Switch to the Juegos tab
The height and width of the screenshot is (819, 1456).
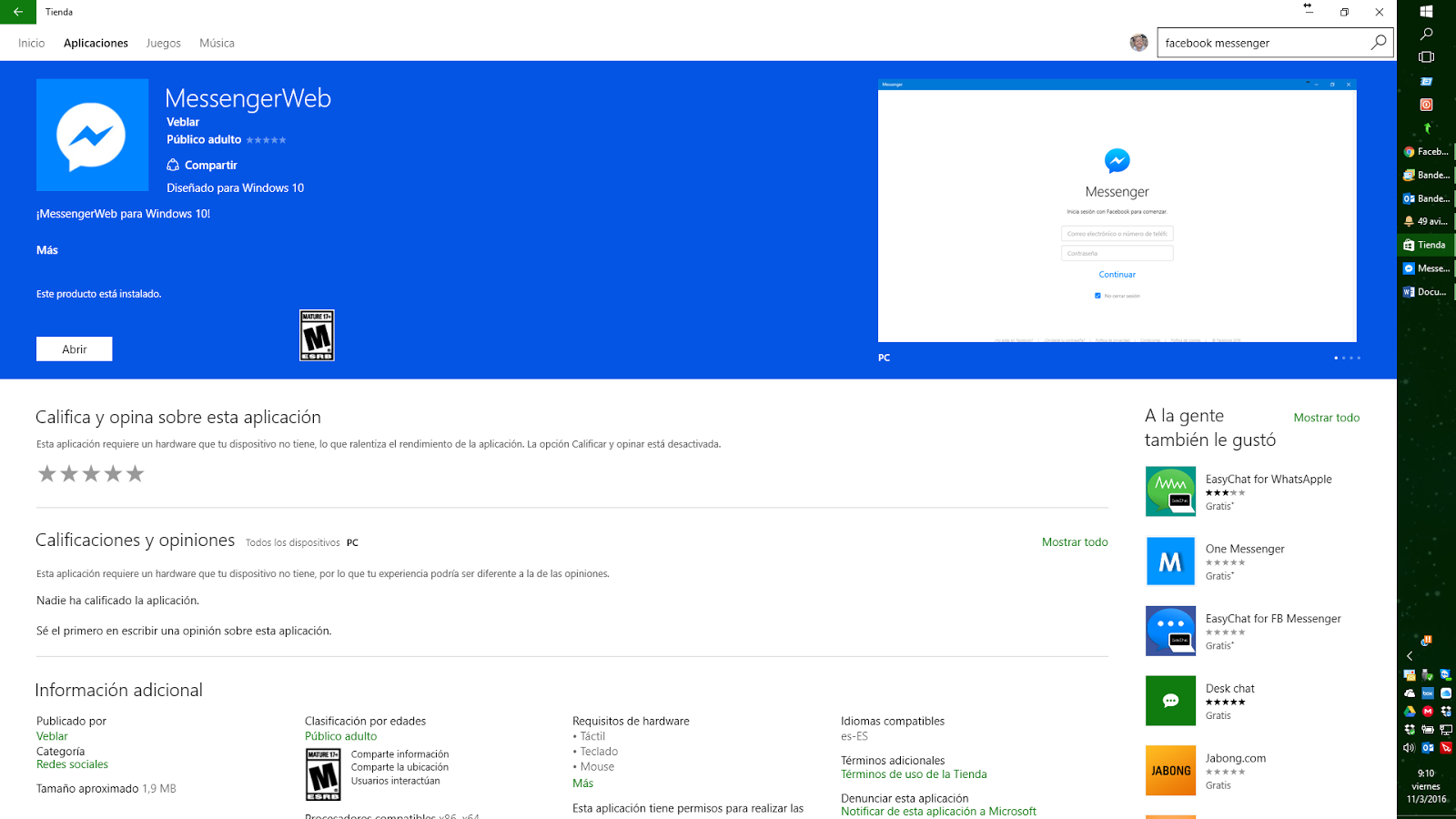point(163,43)
